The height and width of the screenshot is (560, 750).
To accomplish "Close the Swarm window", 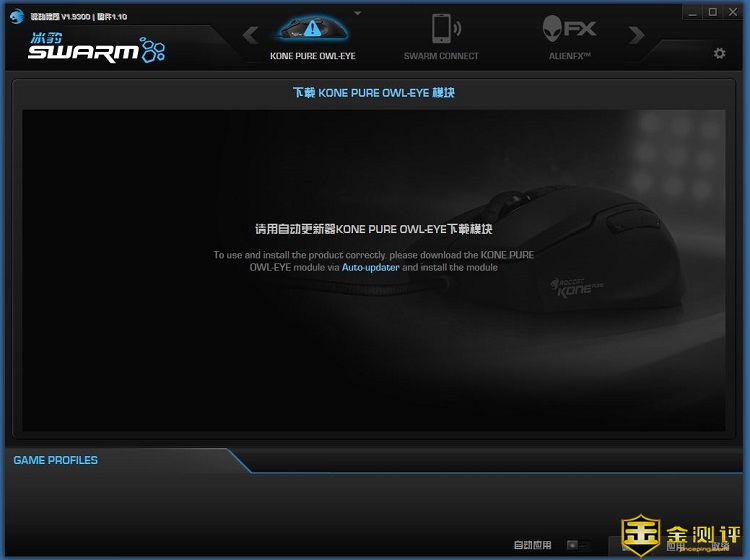I will click(734, 12).
